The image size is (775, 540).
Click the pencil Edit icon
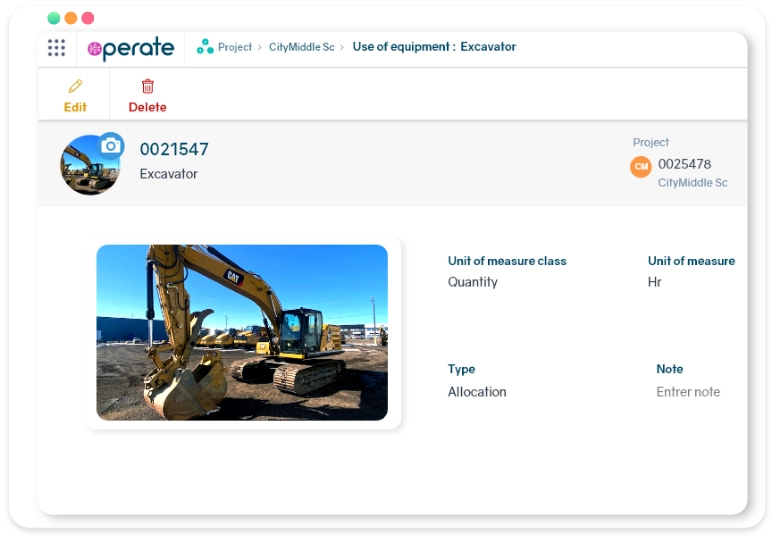pos(75,86)
